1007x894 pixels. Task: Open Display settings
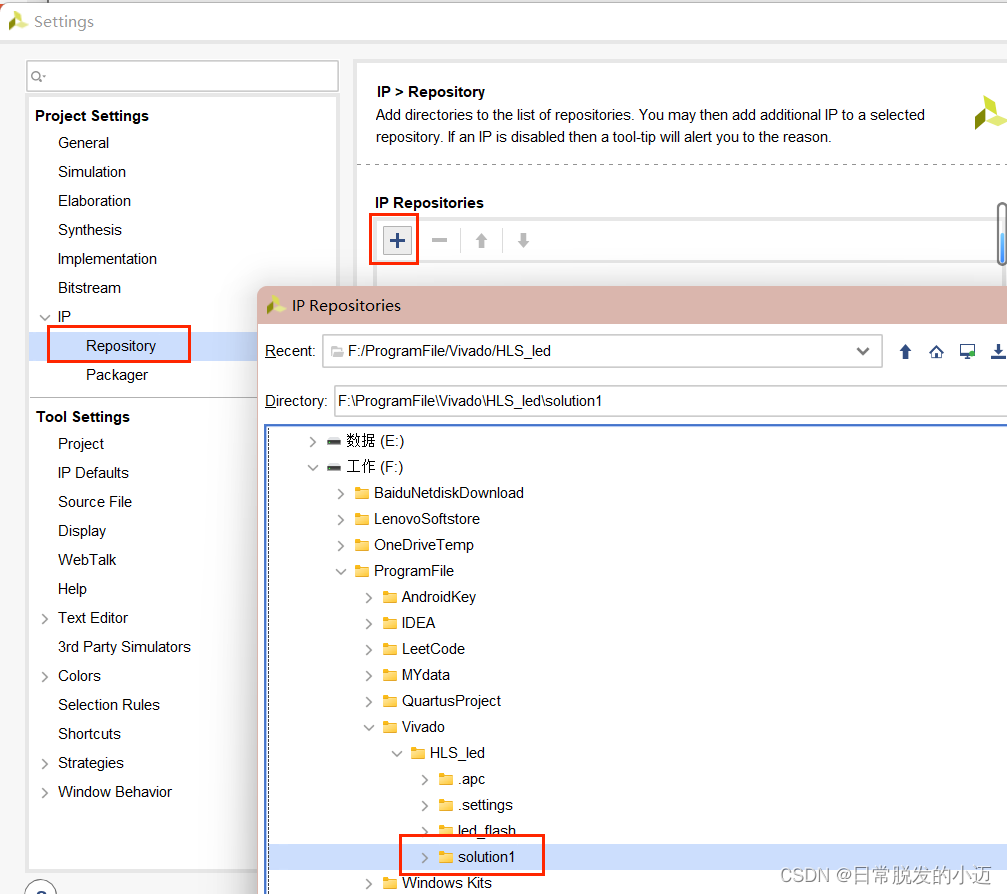(x=82, y=530)
